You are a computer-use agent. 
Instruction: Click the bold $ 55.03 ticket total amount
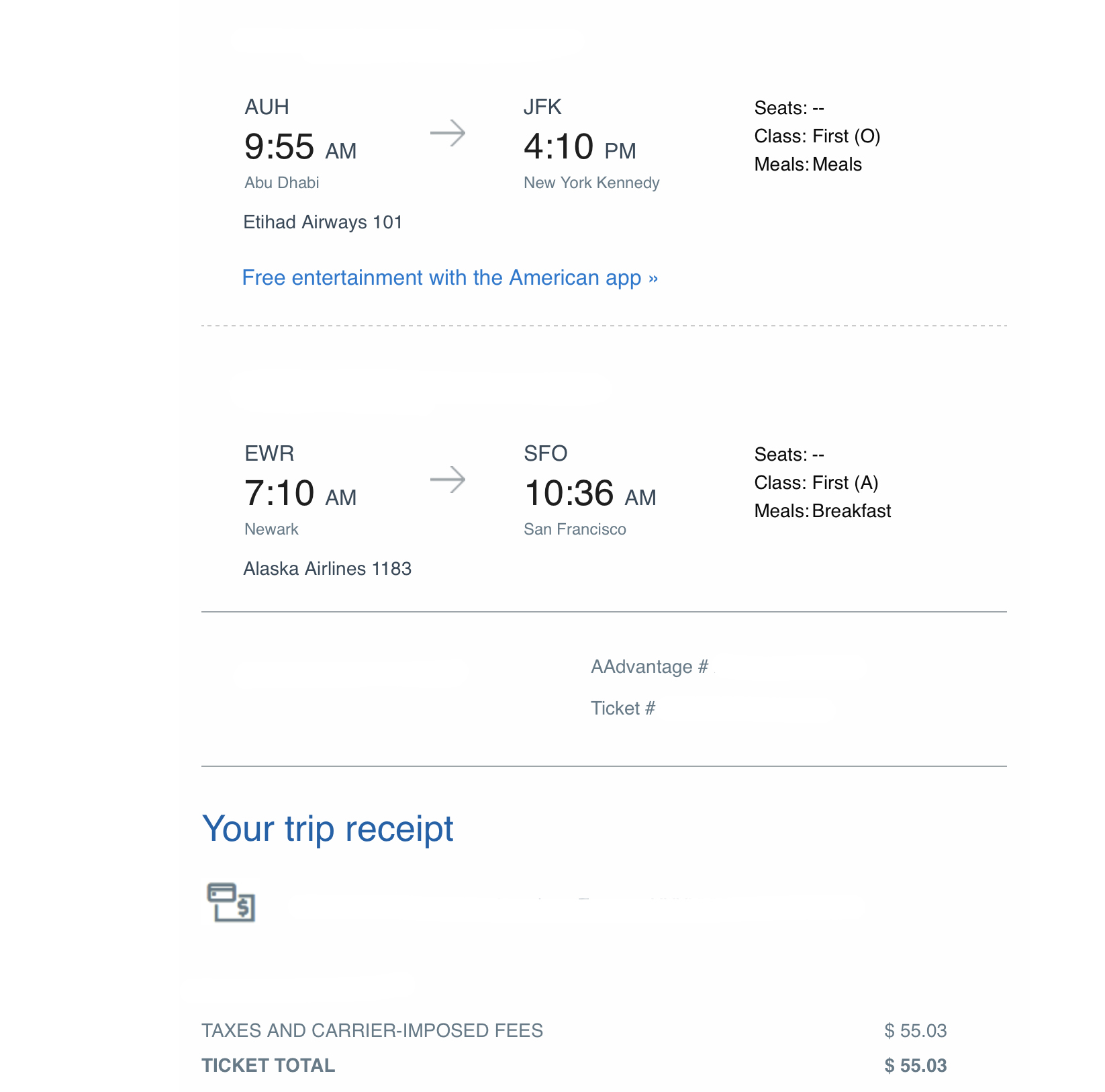(916, 1066)
